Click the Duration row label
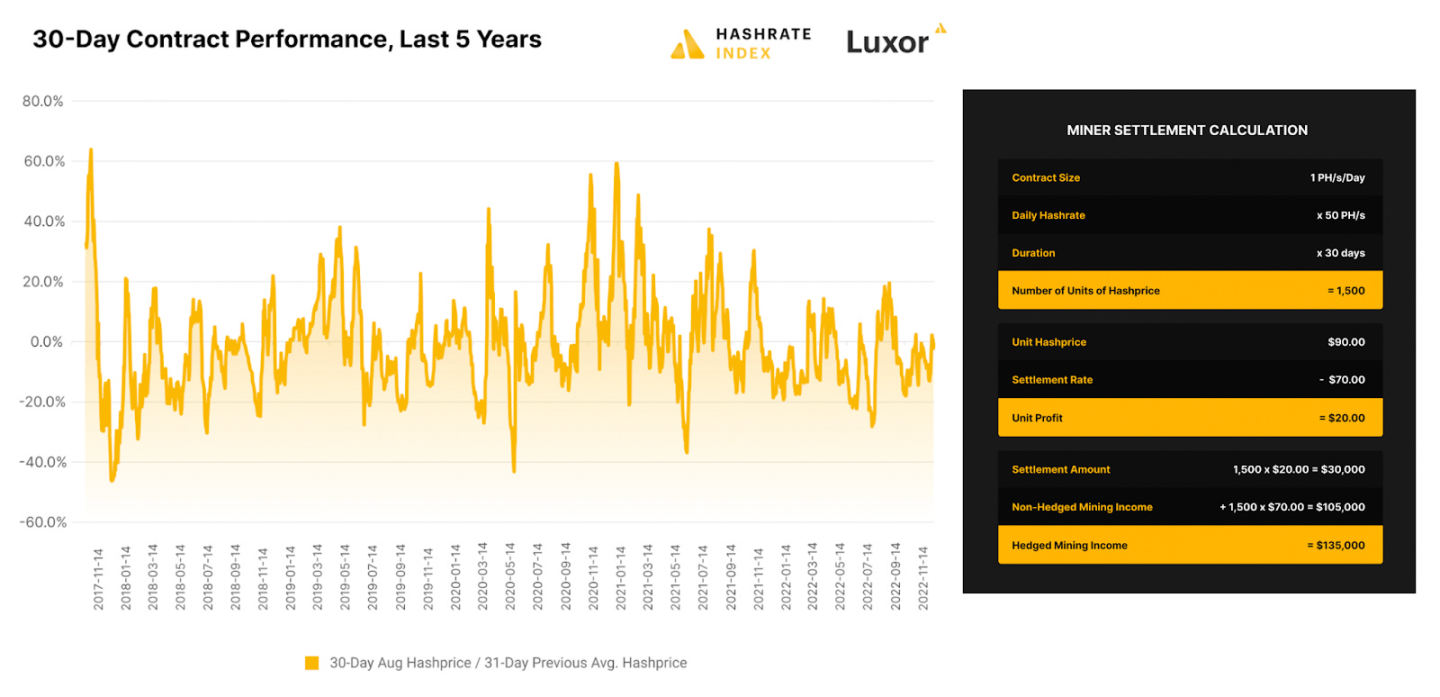This screenshot has width=1440, height=697. [x=1033, y=253]
